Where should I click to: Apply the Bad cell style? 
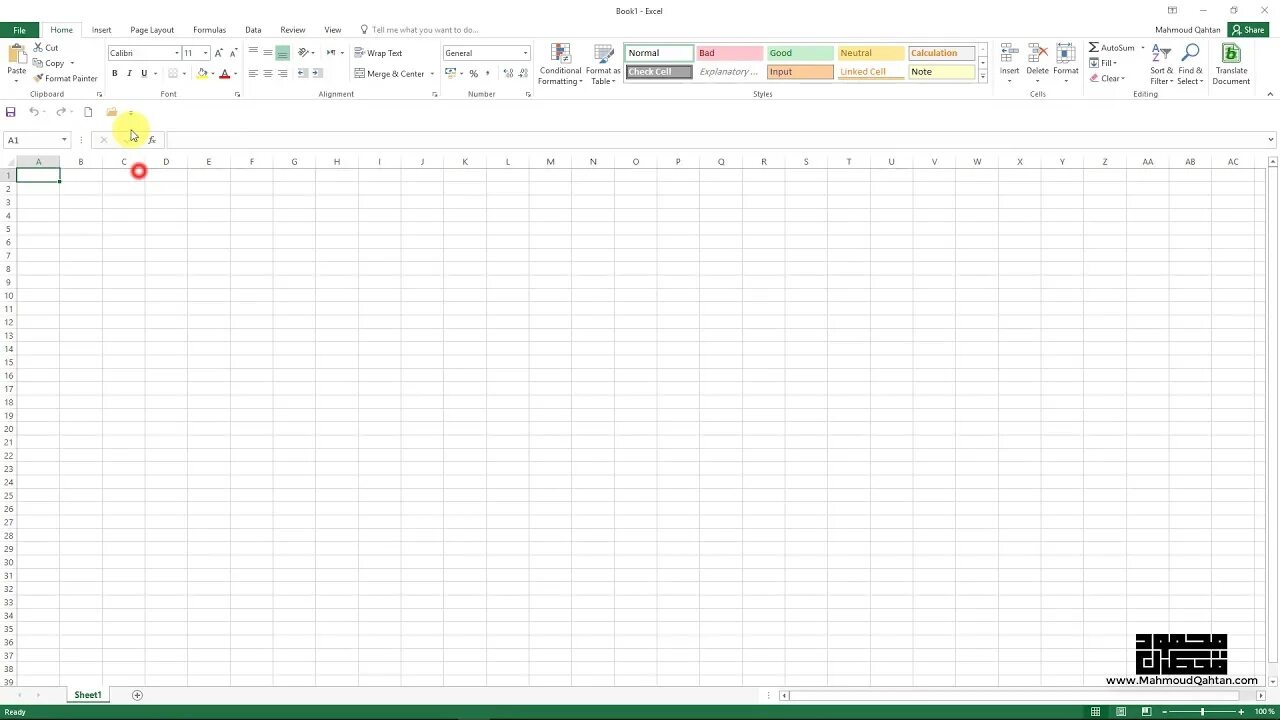[730, 53]
